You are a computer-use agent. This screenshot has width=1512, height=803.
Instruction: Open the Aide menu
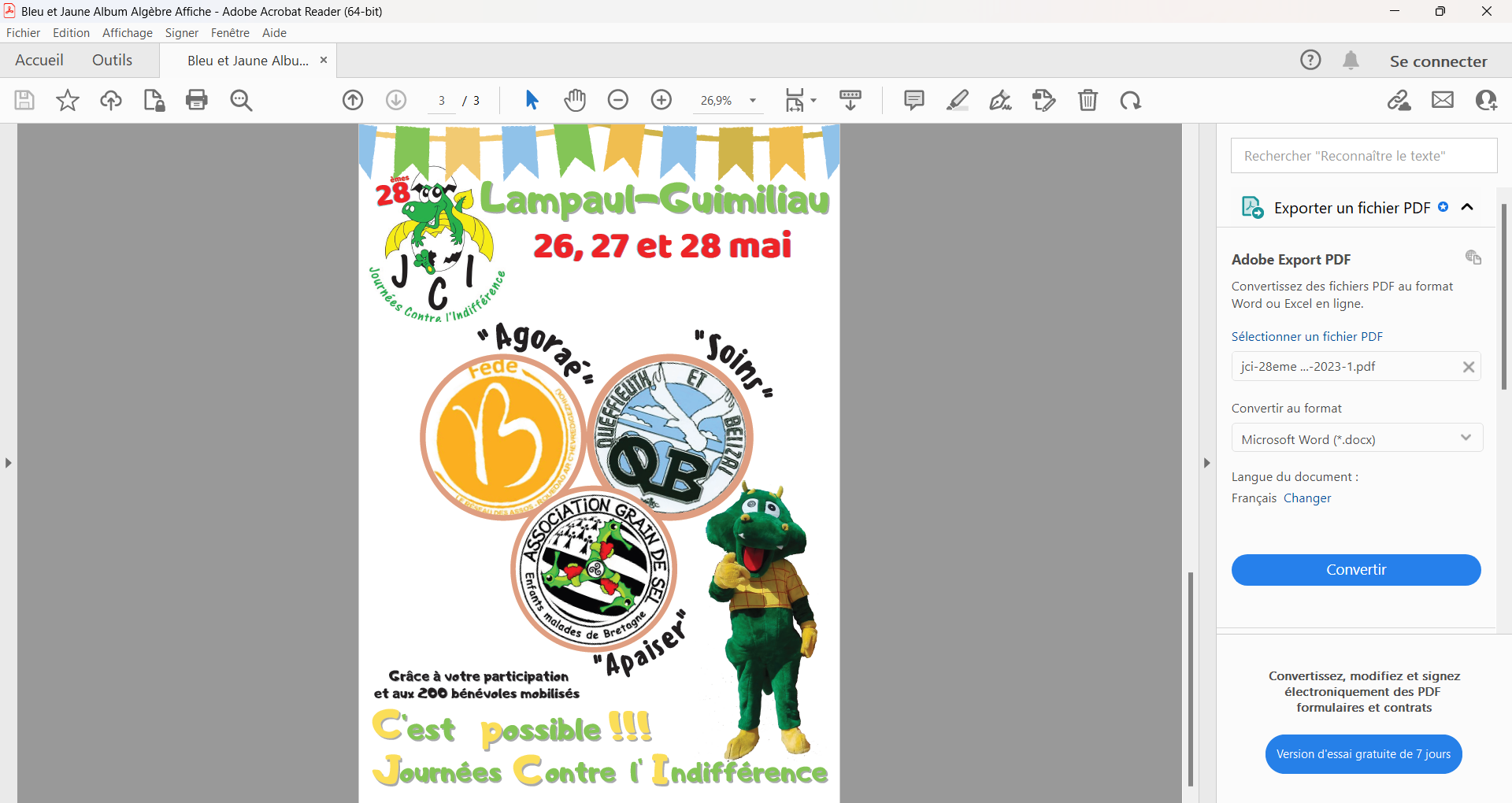click(x=274, y=32)
